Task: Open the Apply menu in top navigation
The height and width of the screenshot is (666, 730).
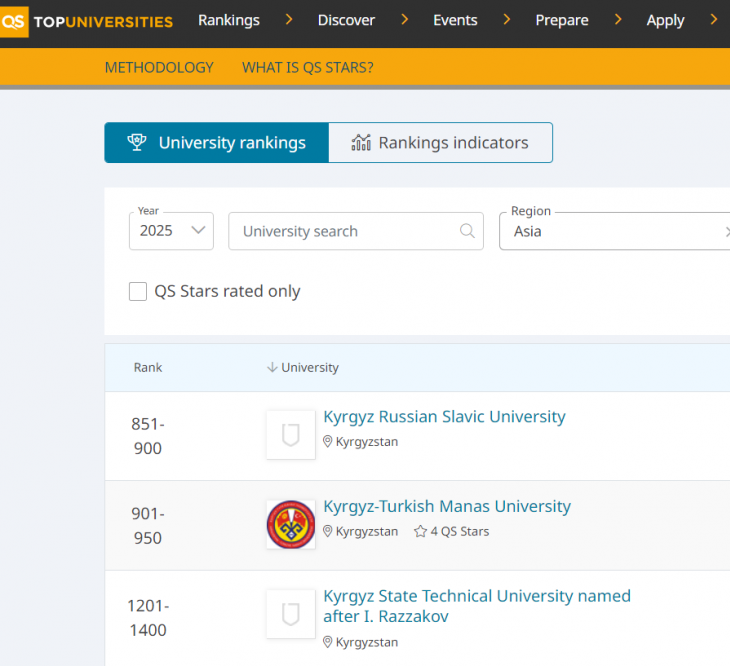Action: (x=665, y=20)
